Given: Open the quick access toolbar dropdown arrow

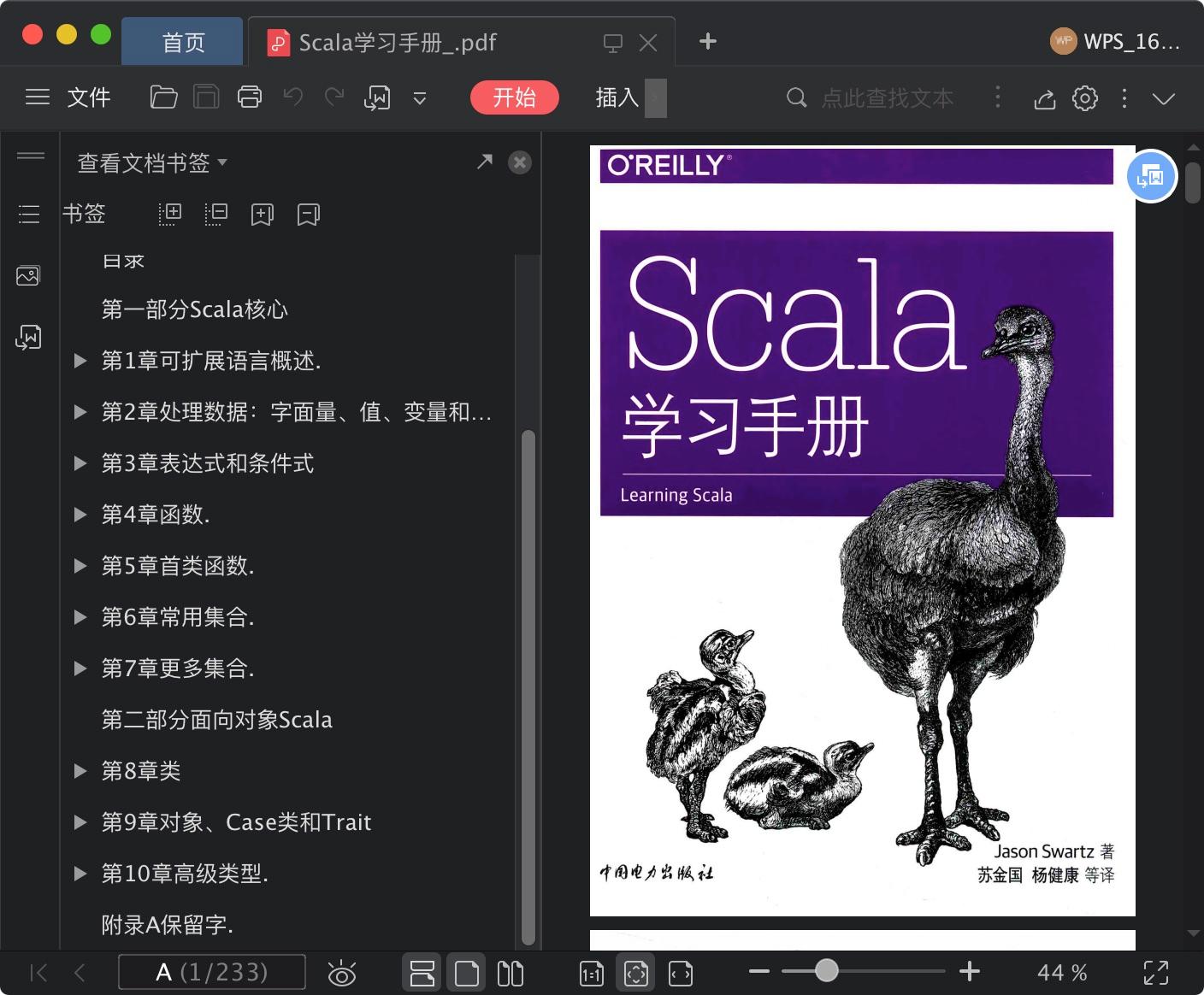Looking at the screenshot, I should pos(420,98).
